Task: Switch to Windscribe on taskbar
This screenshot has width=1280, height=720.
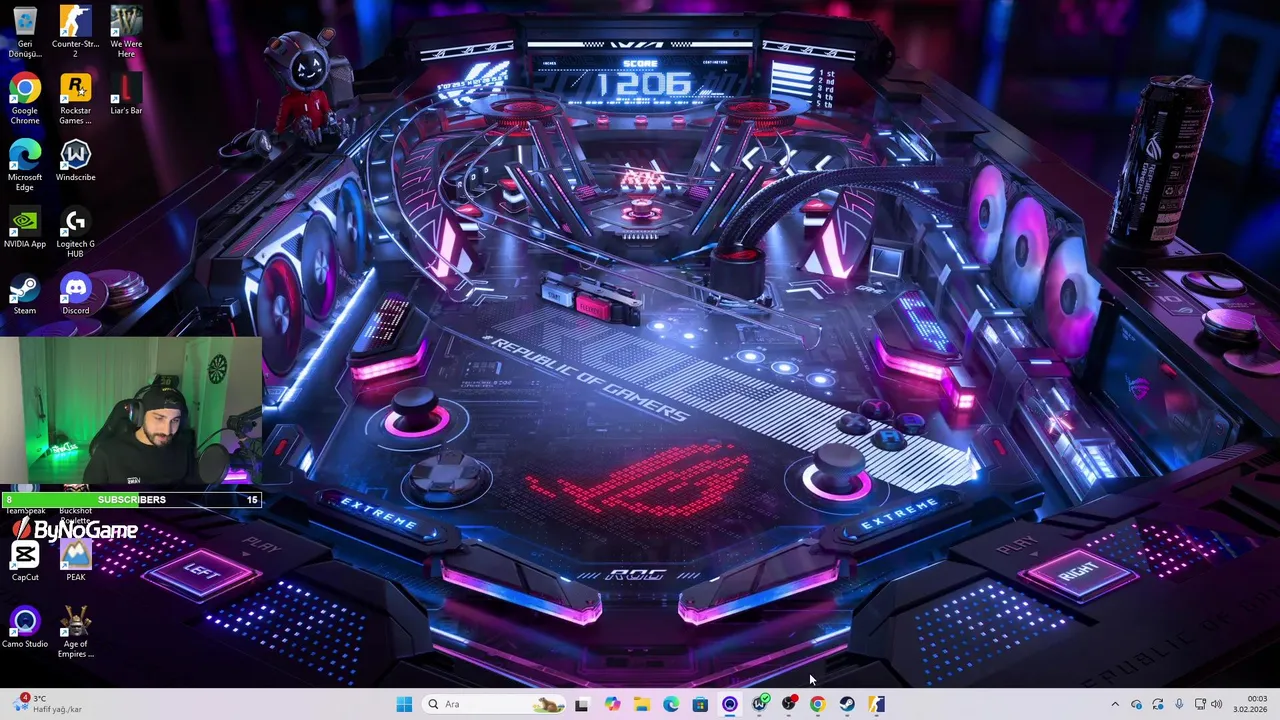Action: (x=759, y=704)
